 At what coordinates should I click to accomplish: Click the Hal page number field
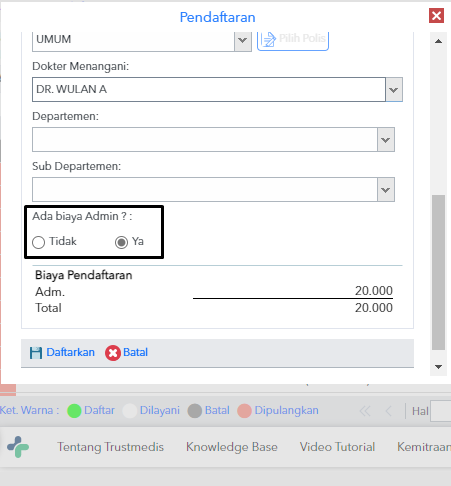click(441, 411)
